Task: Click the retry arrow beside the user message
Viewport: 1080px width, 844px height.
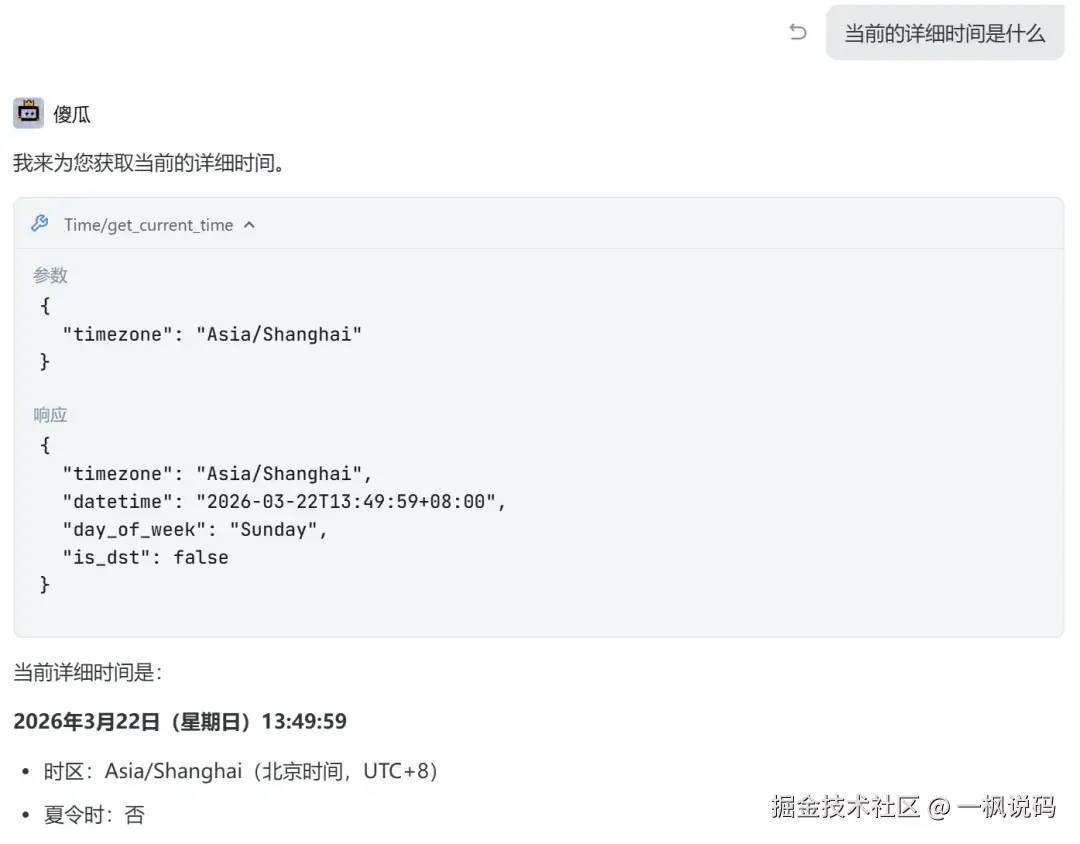Action: pos(797,33)
